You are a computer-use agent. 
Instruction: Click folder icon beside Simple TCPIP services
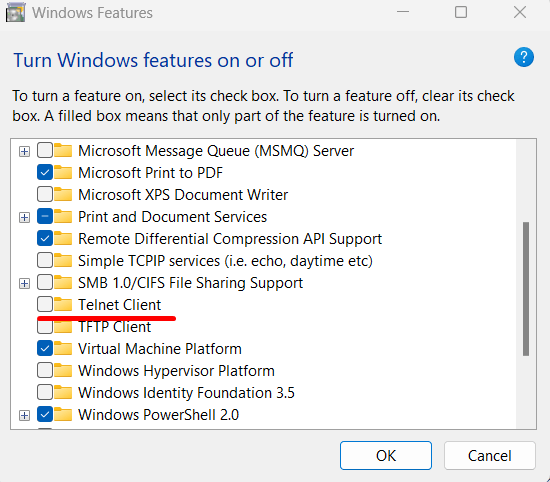(x=63, y=260)
